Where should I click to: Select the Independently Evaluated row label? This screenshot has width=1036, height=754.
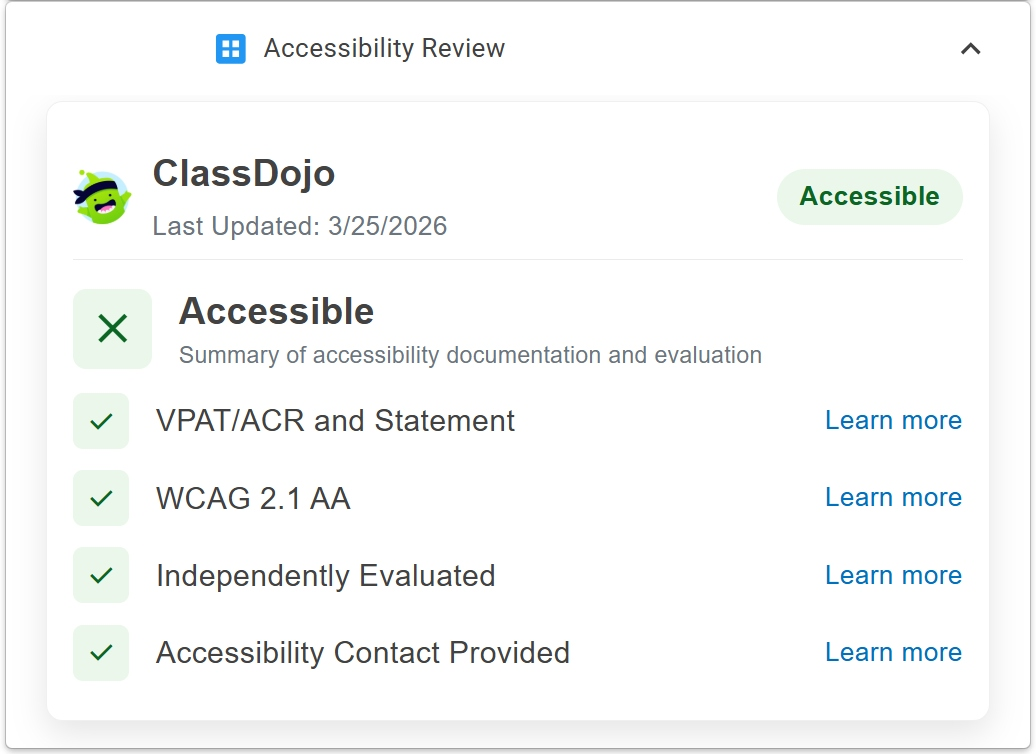325,576
